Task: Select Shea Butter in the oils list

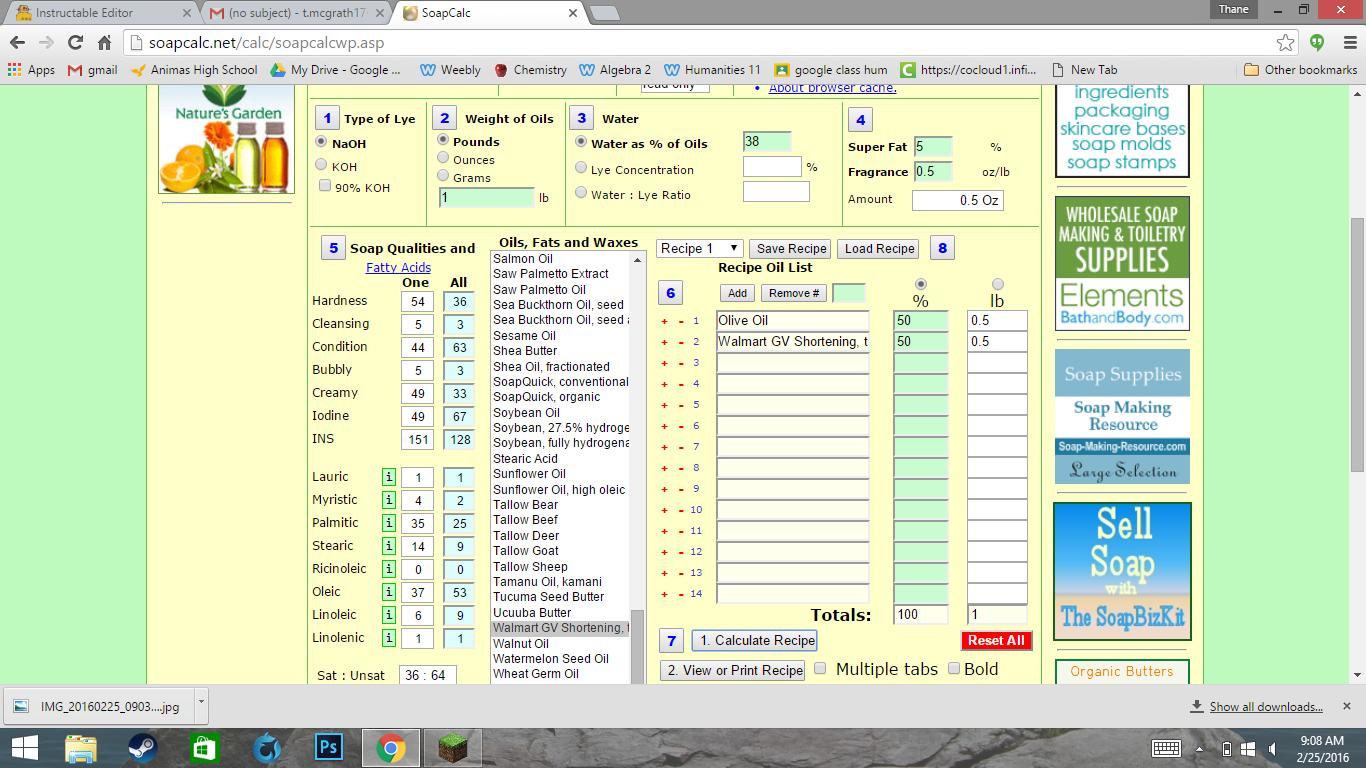Action: tap(525, 351)
